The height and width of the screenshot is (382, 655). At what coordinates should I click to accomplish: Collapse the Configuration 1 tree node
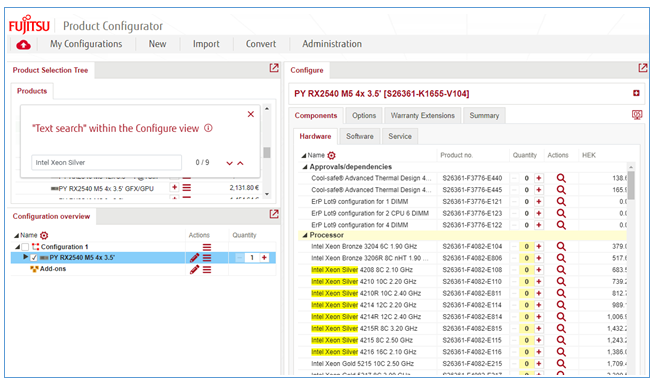(17, 247)
